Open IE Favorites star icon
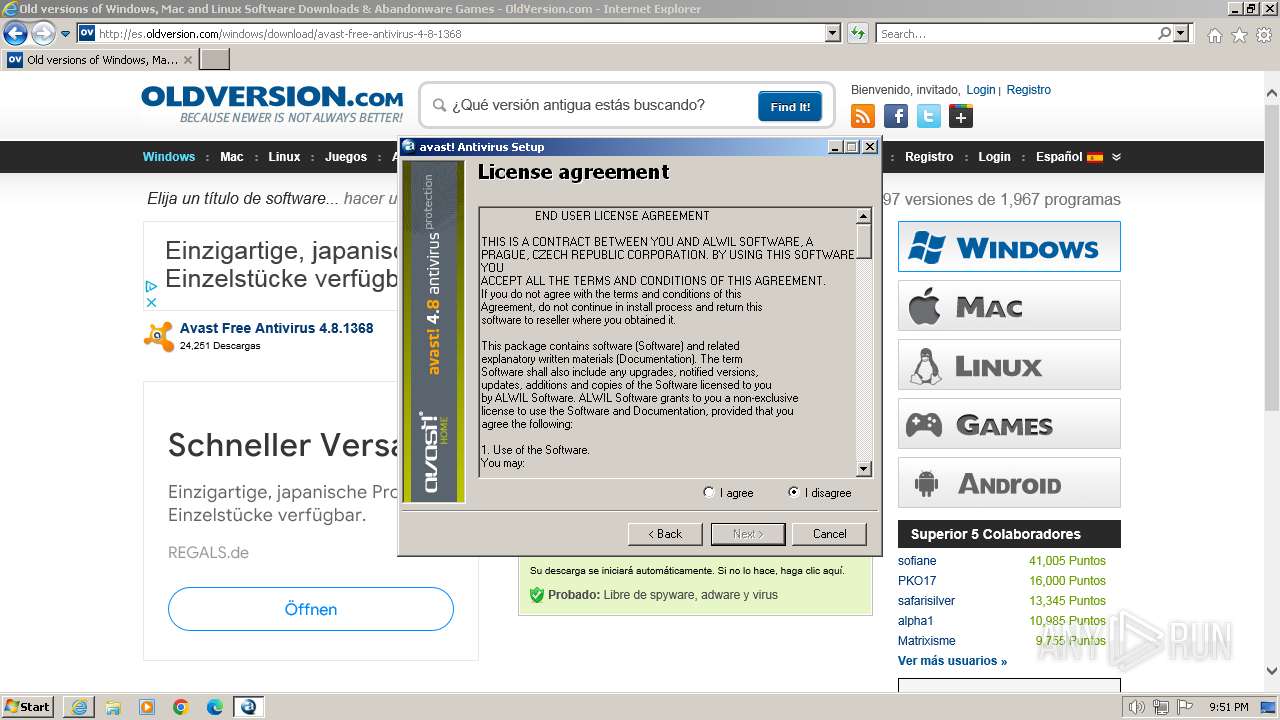 (x=1239, y=35)
